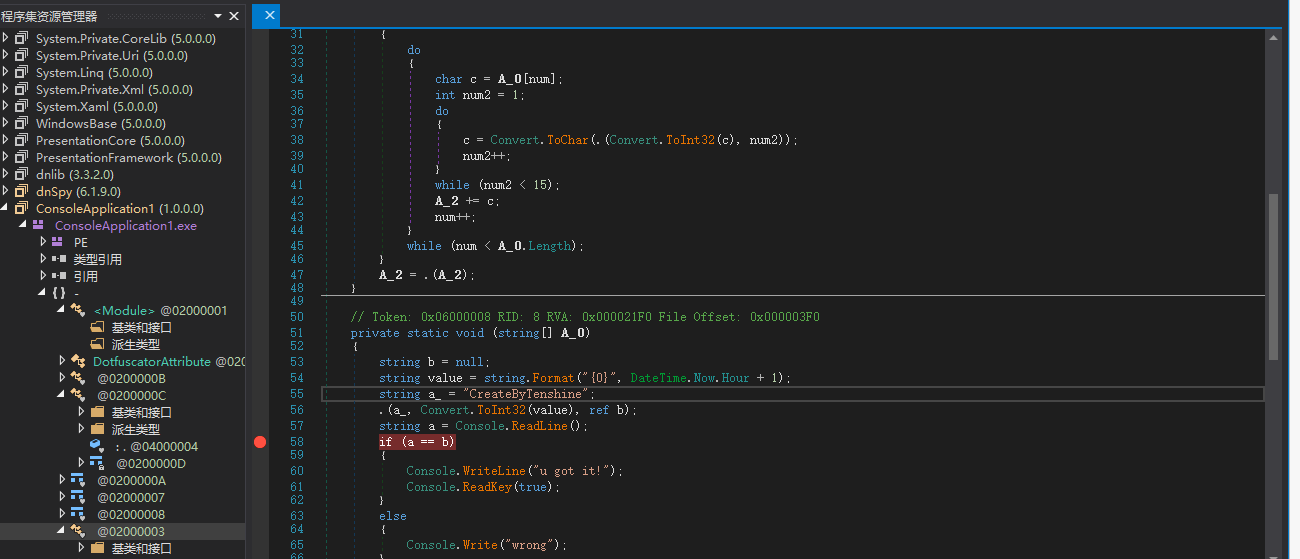Image resolution: width=1300 pixels, height=559 pixels.
Task: Click the @02000007 type icon
Action: [x=77, y=497]
